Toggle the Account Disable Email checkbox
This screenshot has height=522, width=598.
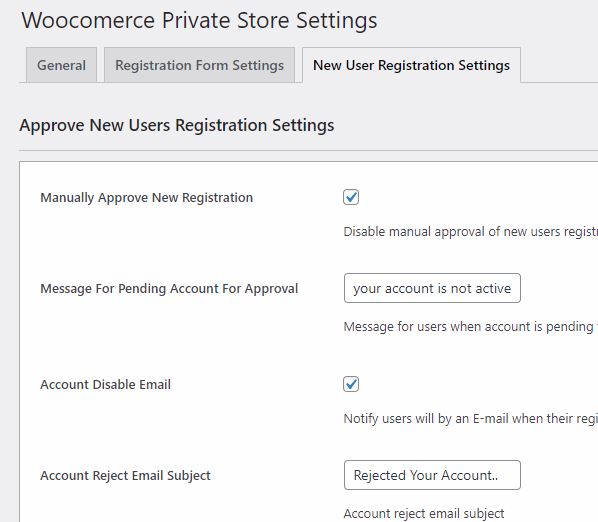[x=351, y=384]
